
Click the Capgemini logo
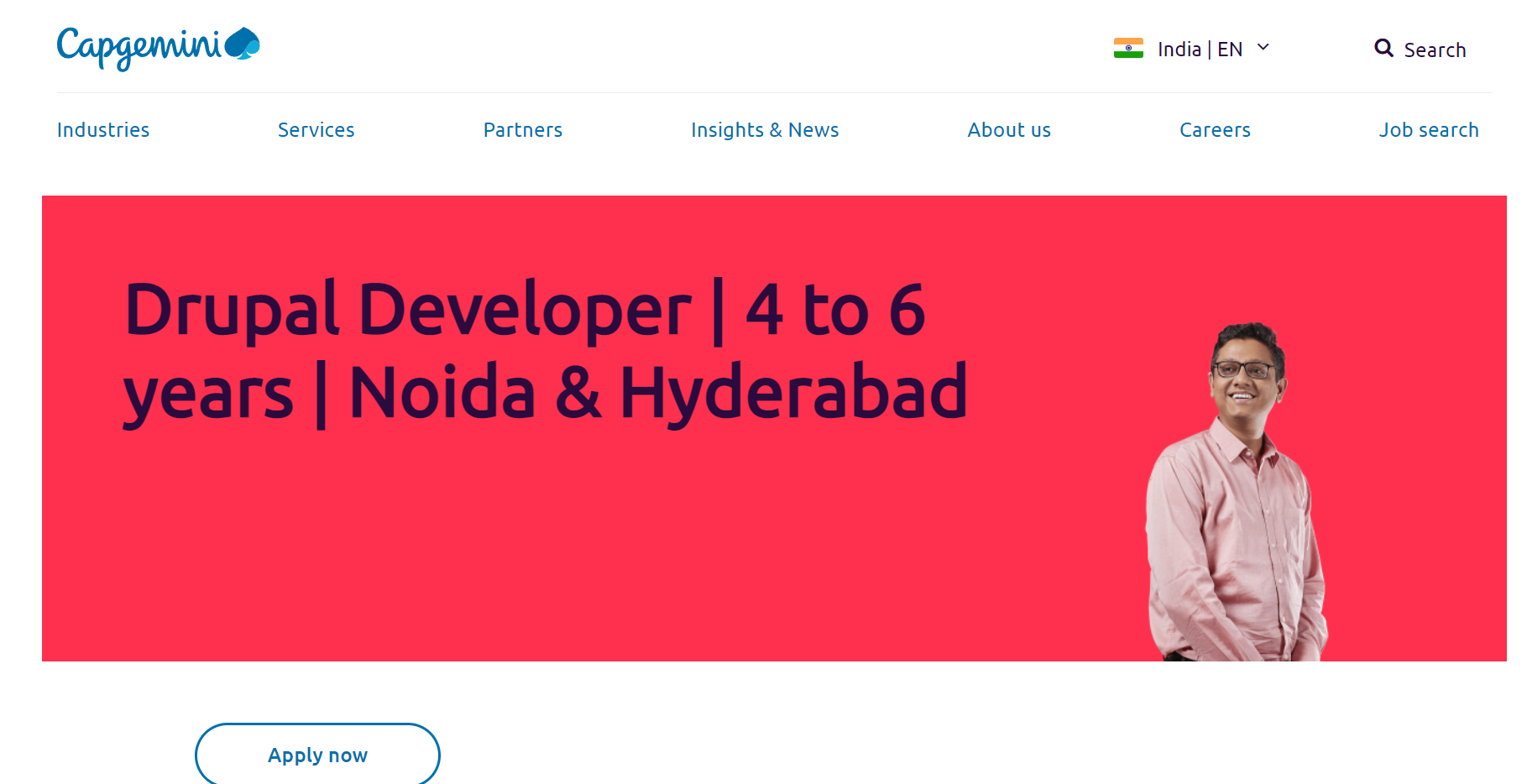(158, 48)
